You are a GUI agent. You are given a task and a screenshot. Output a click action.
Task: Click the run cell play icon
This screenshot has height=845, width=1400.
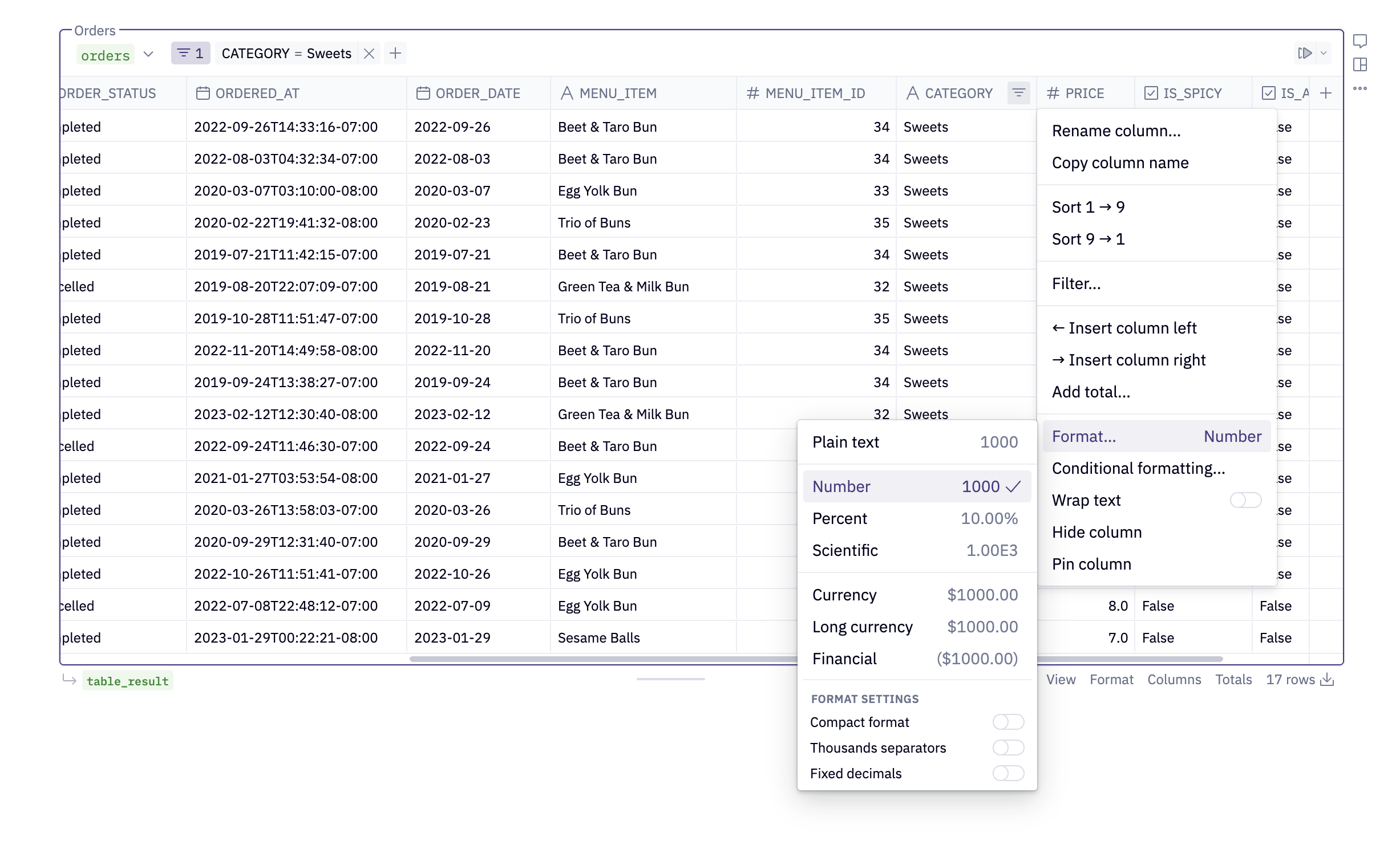(x=1305, y=53)
